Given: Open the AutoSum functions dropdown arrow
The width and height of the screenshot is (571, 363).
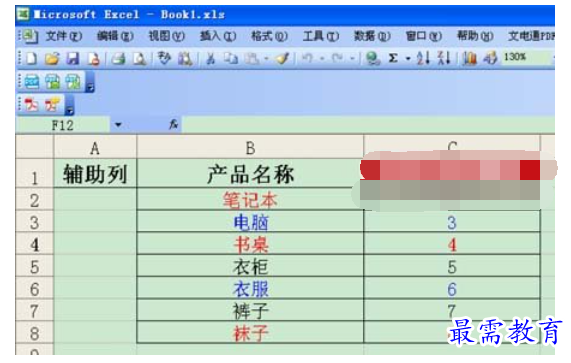Looking at the screenshot, I should tap(408, 58).
